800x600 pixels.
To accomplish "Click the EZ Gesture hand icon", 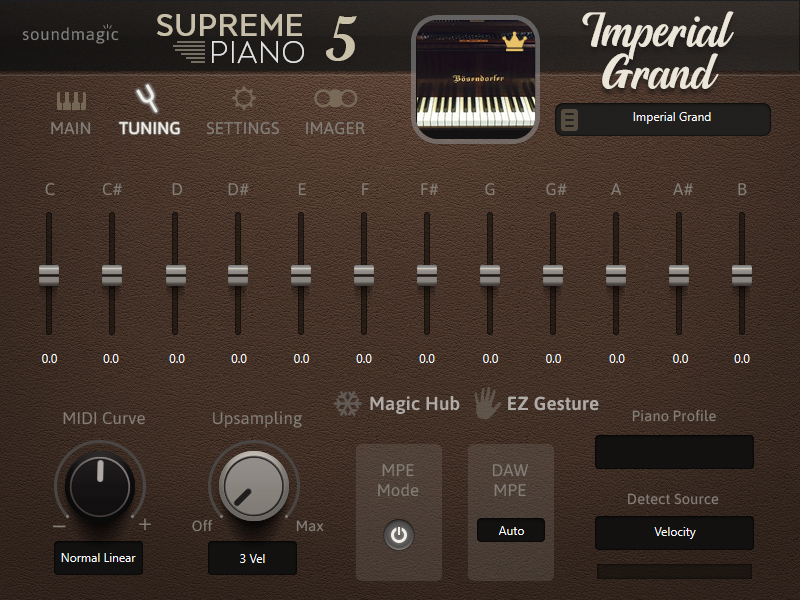I will coord(487,403).
